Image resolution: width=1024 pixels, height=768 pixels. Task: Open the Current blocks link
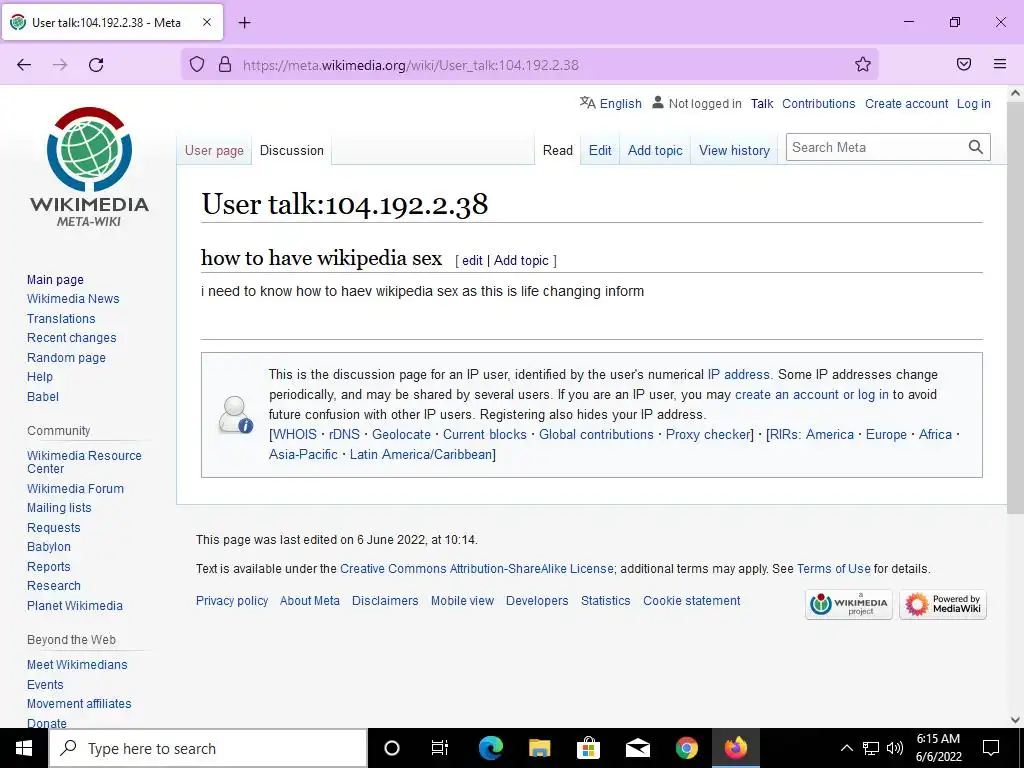coord(485,434)
